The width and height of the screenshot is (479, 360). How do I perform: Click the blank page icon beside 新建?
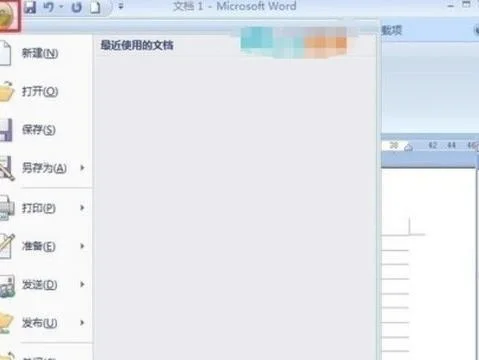pyautogui.click(x=5, y=53)
